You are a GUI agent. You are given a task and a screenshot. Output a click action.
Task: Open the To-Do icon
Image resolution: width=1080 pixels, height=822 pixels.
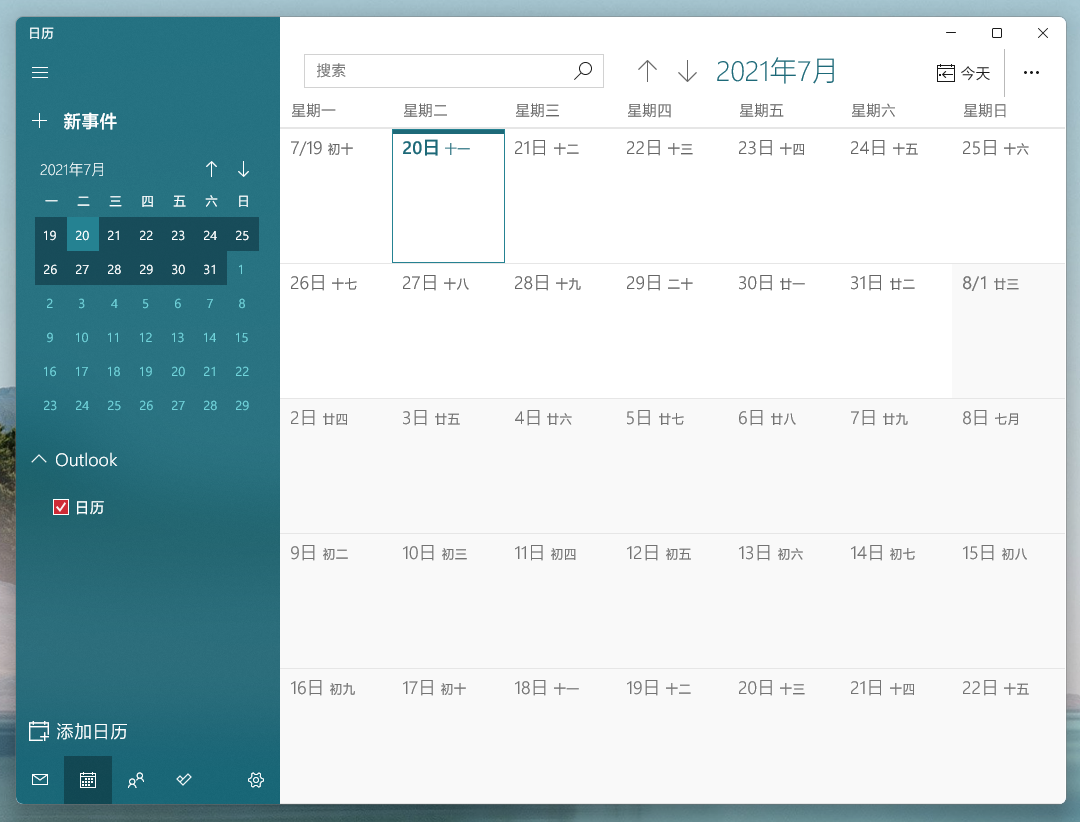(183, 780)
